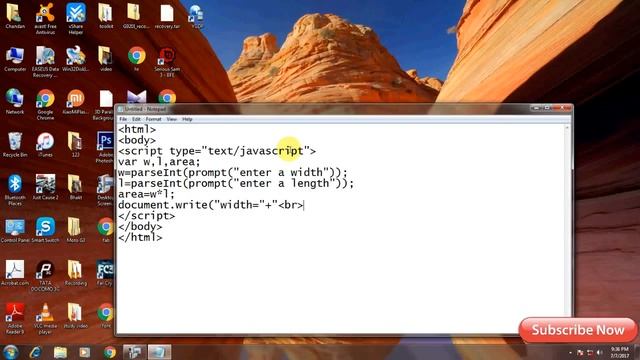This screenshot has height=360, width=640.
Task: Open the Help menu in Notepad
Action: tap(187, 119)
